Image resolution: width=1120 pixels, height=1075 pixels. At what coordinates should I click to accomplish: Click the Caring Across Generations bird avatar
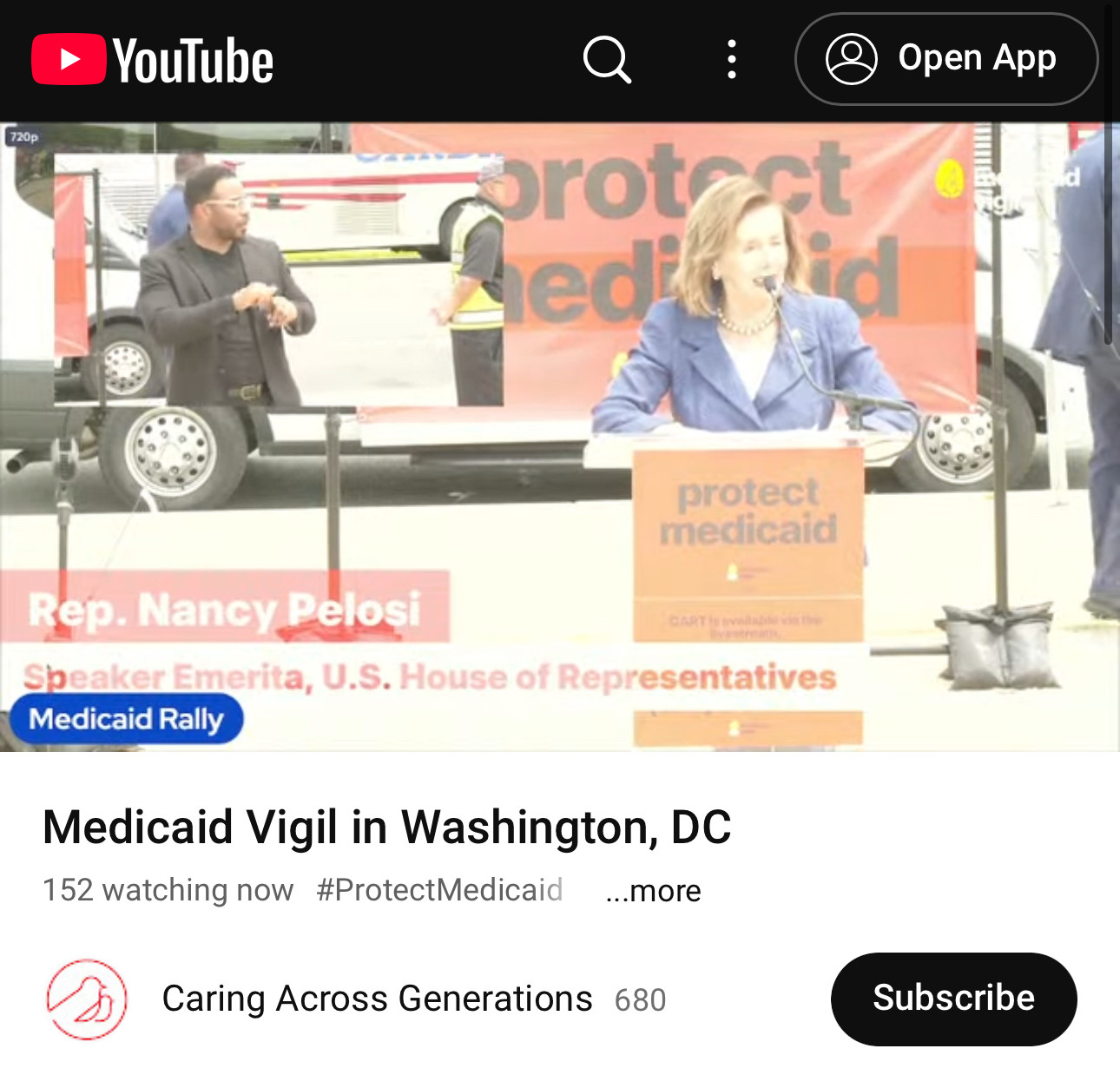pos(87,999)
